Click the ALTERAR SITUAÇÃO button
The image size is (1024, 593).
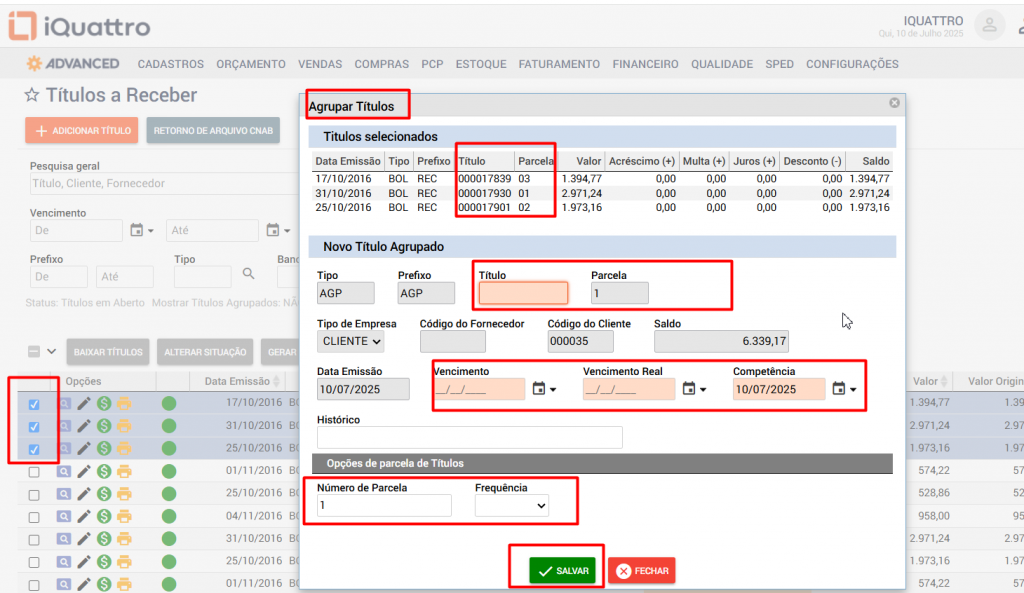205,352
